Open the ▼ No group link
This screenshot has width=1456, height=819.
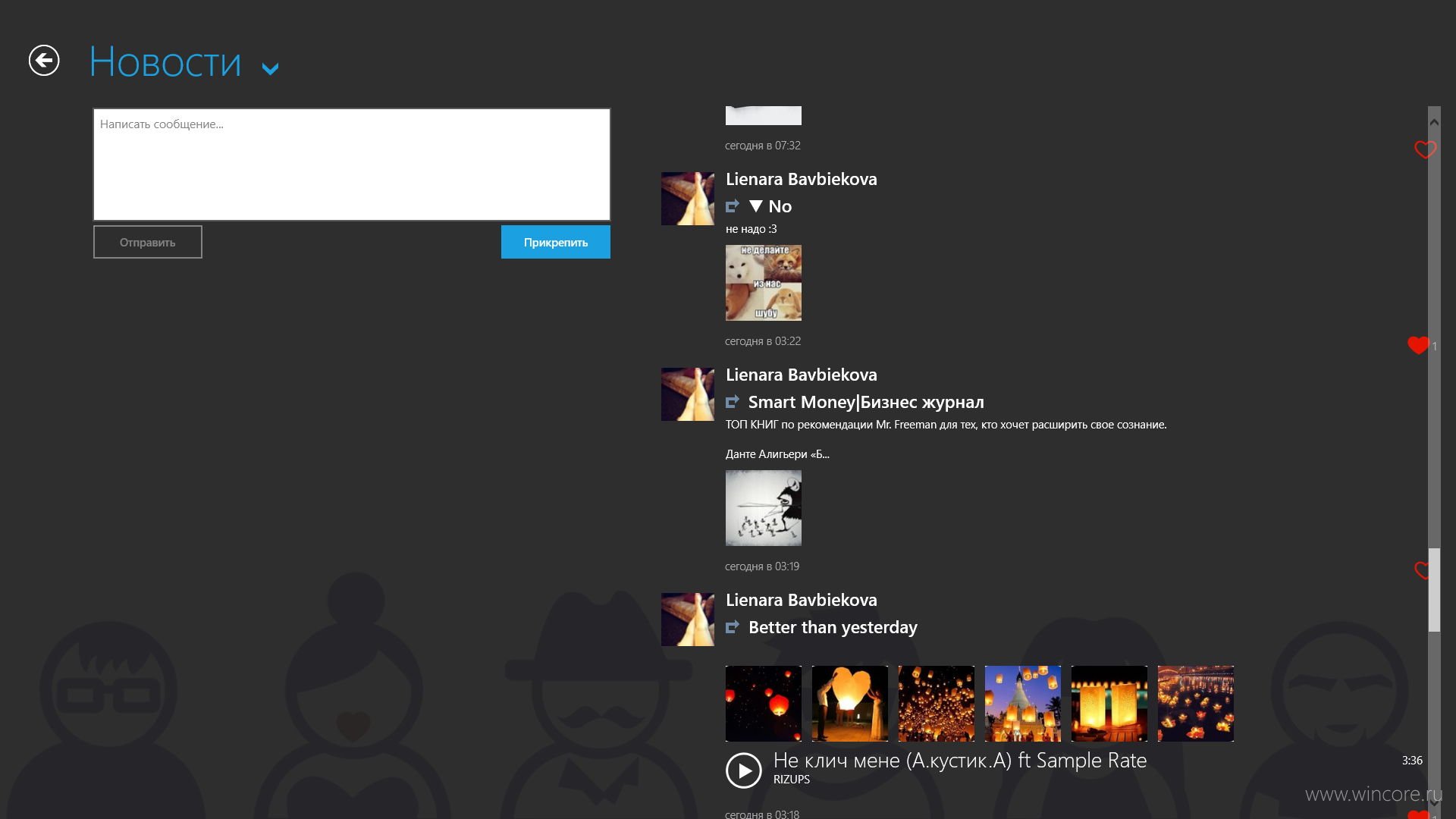[x=770, y=206]
